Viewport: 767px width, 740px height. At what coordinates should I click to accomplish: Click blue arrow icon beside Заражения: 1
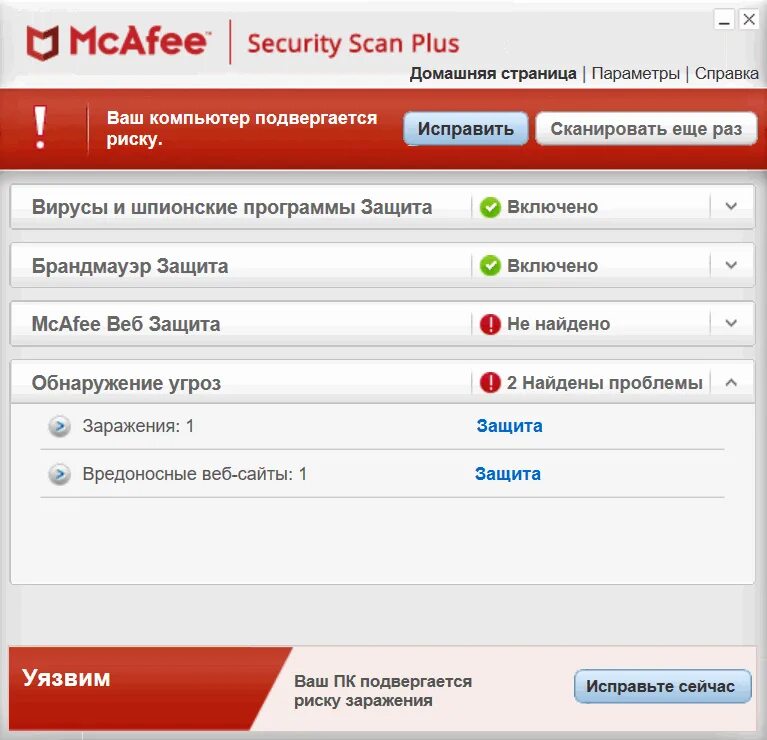click(60, 426)
